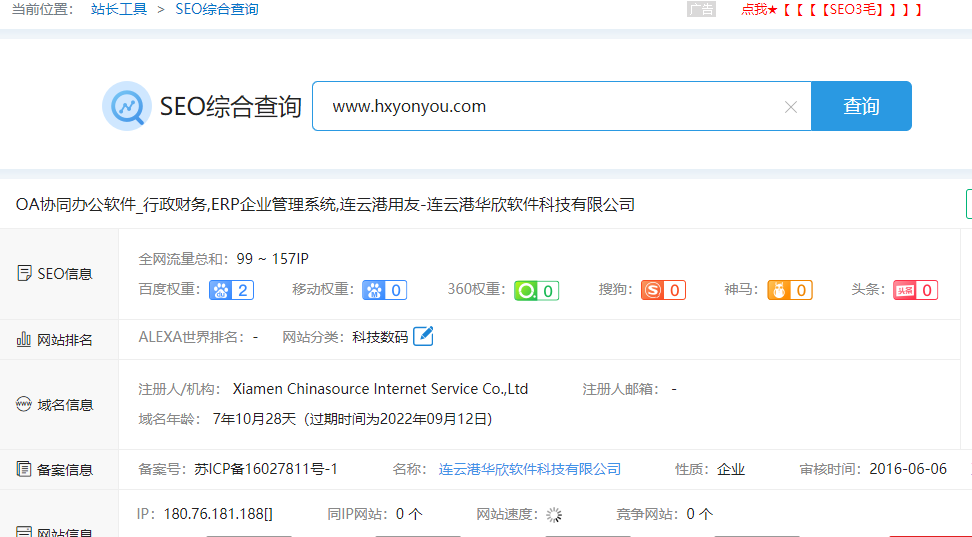Click the 备案号 苏ICP备16027811号-1
Viewport: 972px width, 537px height.
(x=266, y=469)
